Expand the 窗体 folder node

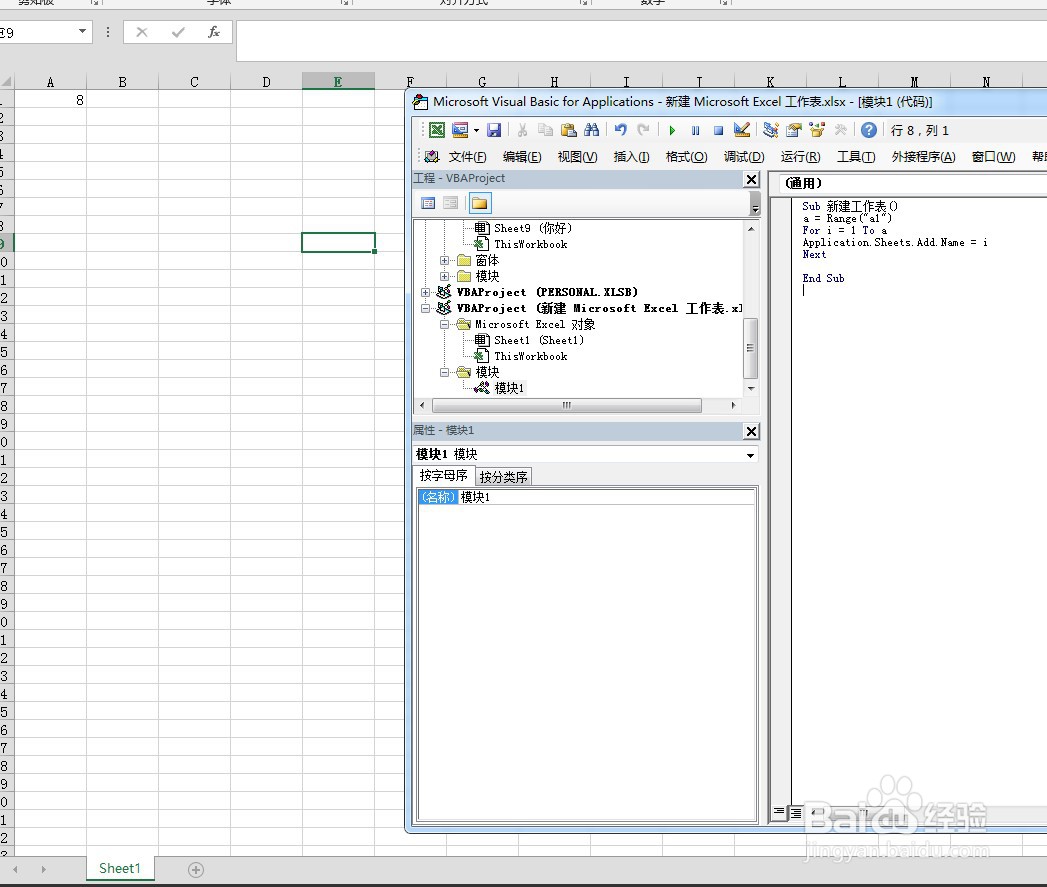[x=445, y=260]
